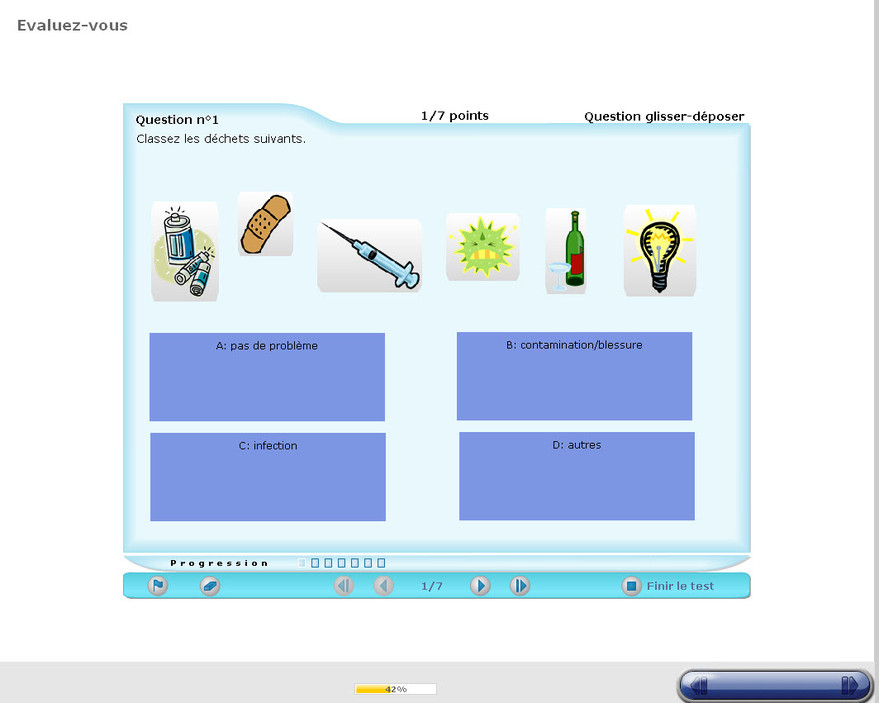This screenshot has height=703, width=879.
Task: Go to the previous question
Action: coord(384,586)
